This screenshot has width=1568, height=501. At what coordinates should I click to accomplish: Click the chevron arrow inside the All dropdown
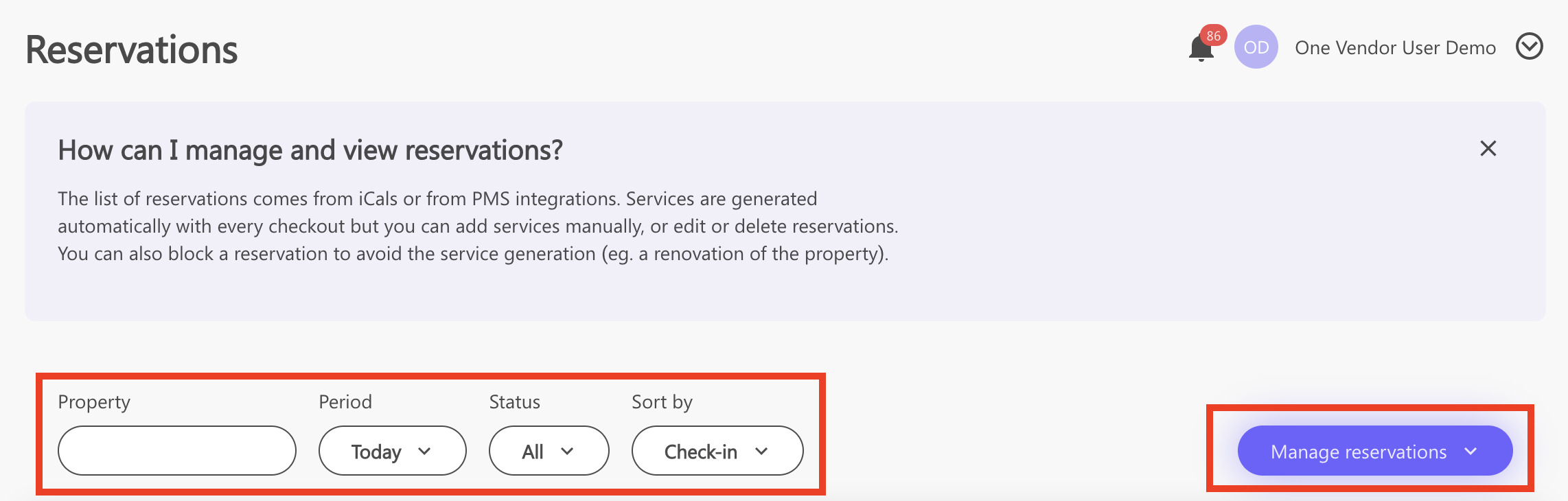(x=567, y=451)
